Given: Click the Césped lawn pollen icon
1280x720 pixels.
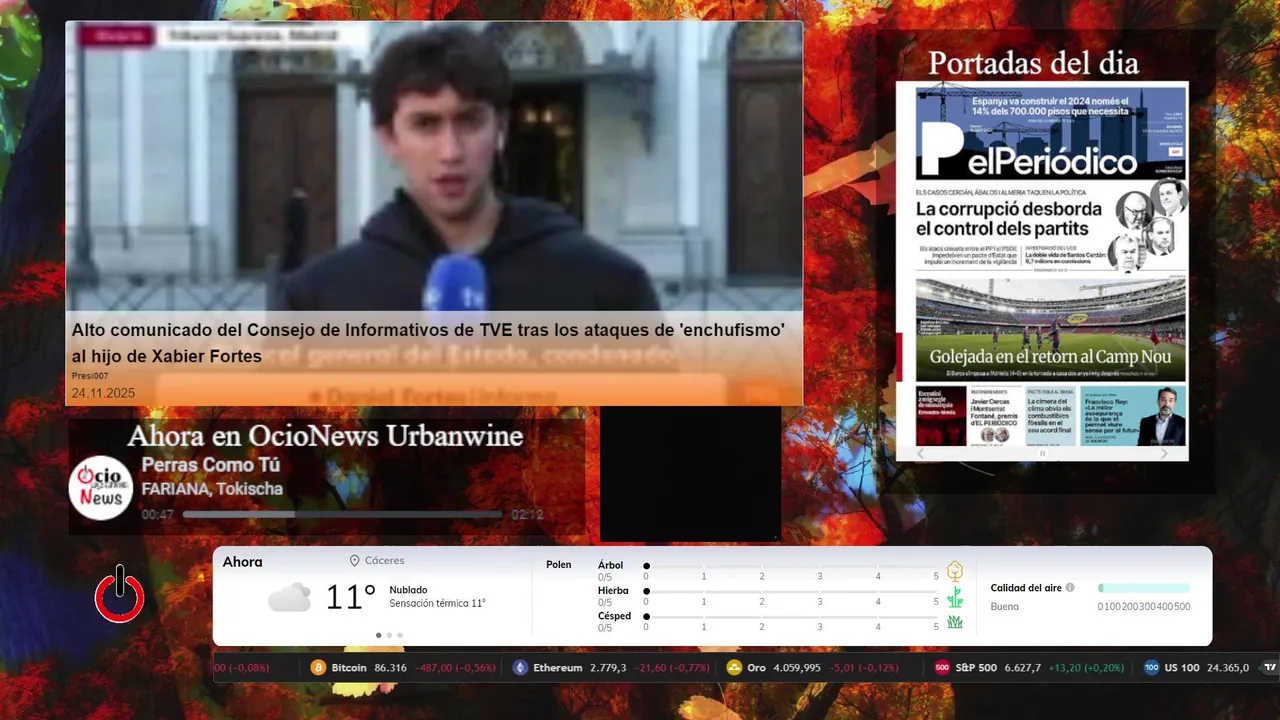Looking at the screenshot, I should [955, 622].
